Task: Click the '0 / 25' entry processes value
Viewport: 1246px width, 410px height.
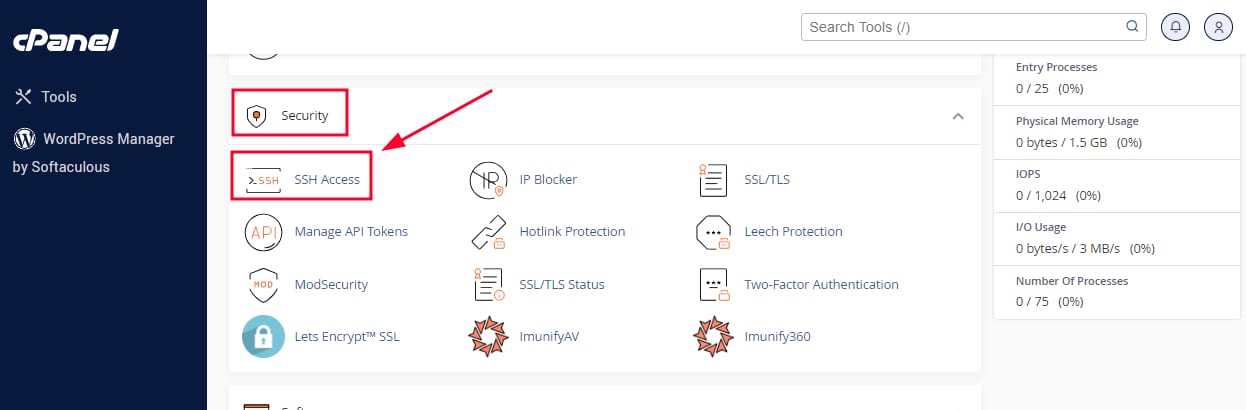Action: [1033, 88]
